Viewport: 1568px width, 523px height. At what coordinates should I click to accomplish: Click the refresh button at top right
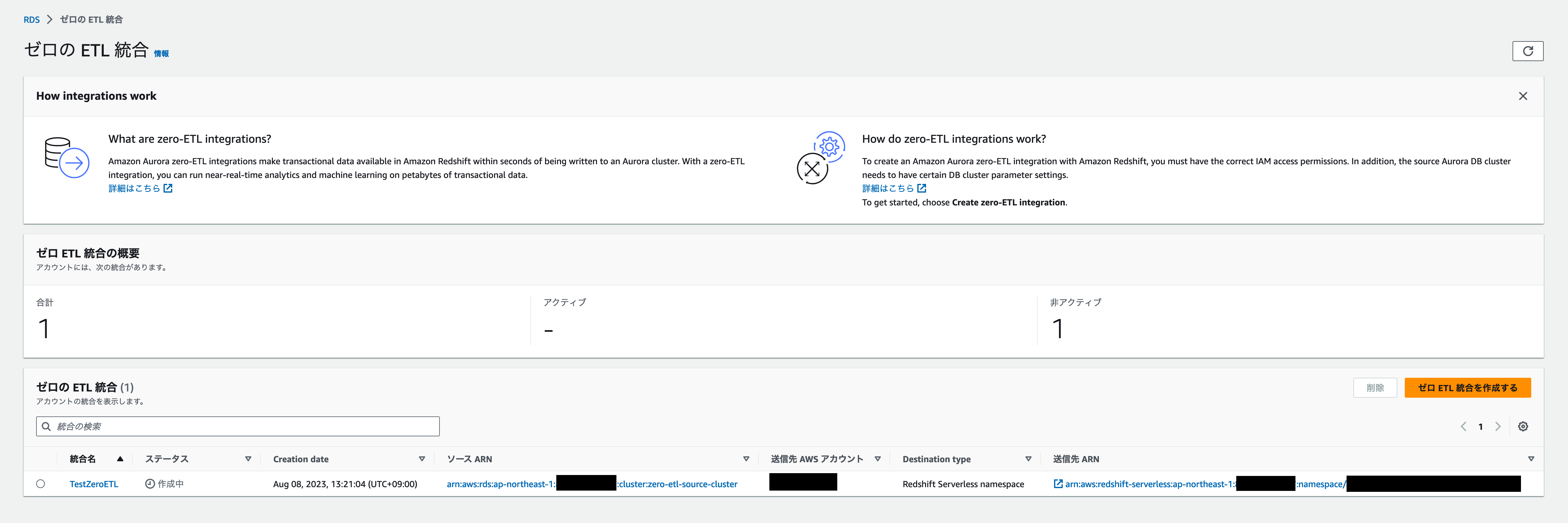coord(1527,51)
